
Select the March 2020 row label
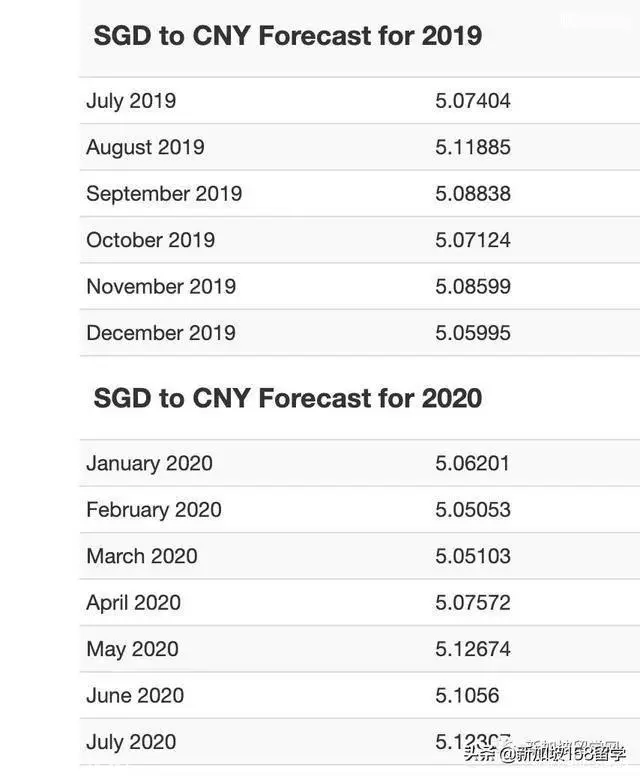pyautogui.click(x=142, y=556)
